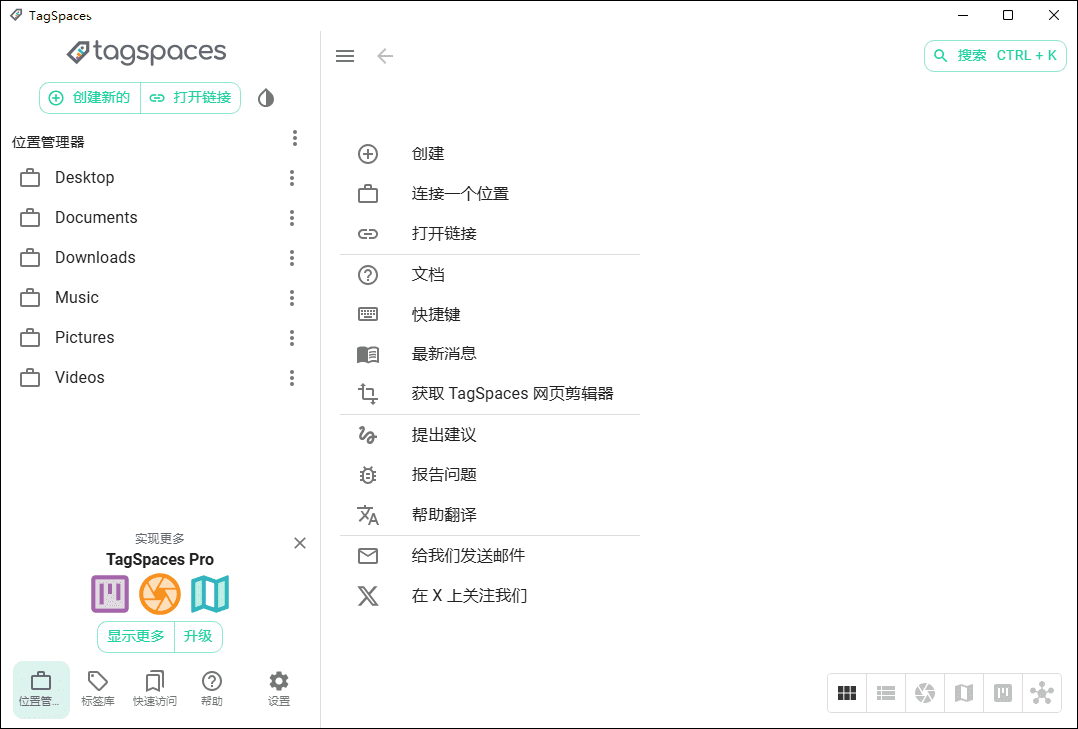Open the Desktop location options menu

(291, 177)
